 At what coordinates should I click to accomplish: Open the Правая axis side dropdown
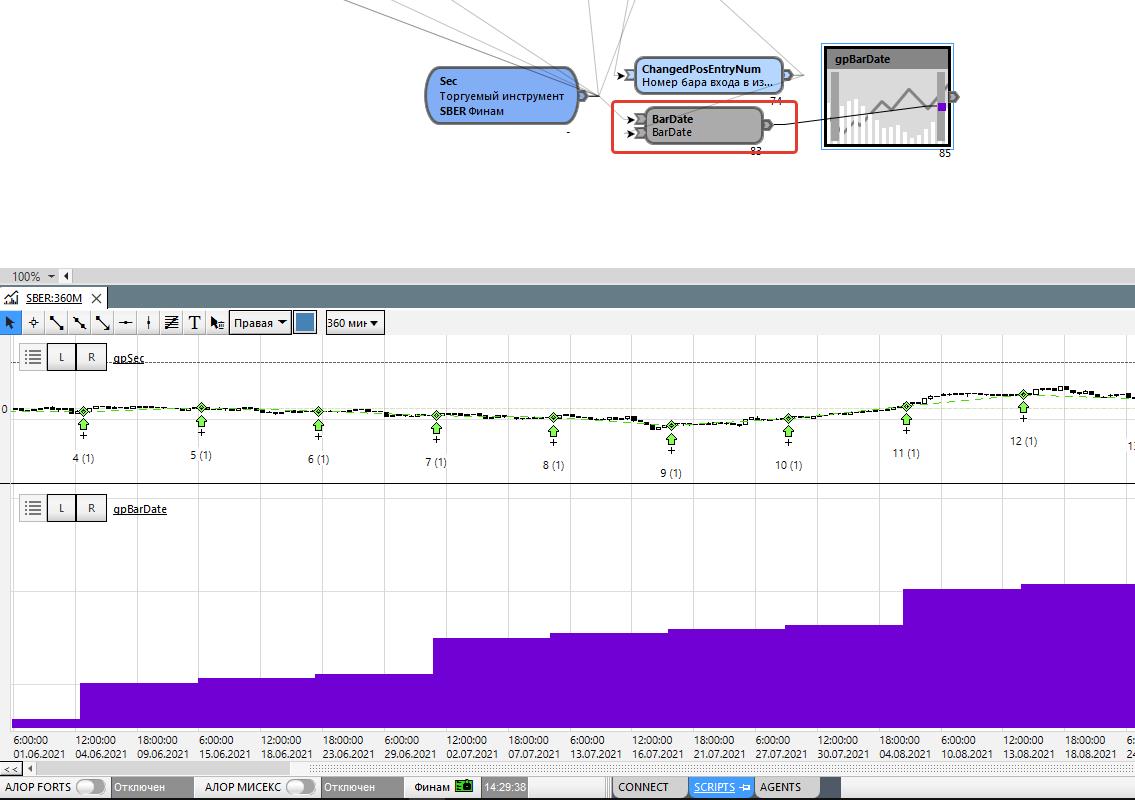coord(260,323)
